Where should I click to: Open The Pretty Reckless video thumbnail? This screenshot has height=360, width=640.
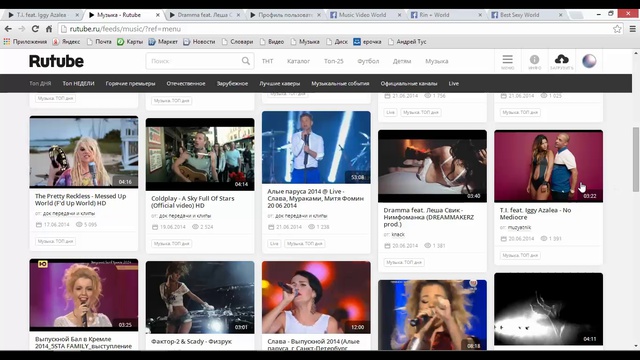click(x=84, y=152)
